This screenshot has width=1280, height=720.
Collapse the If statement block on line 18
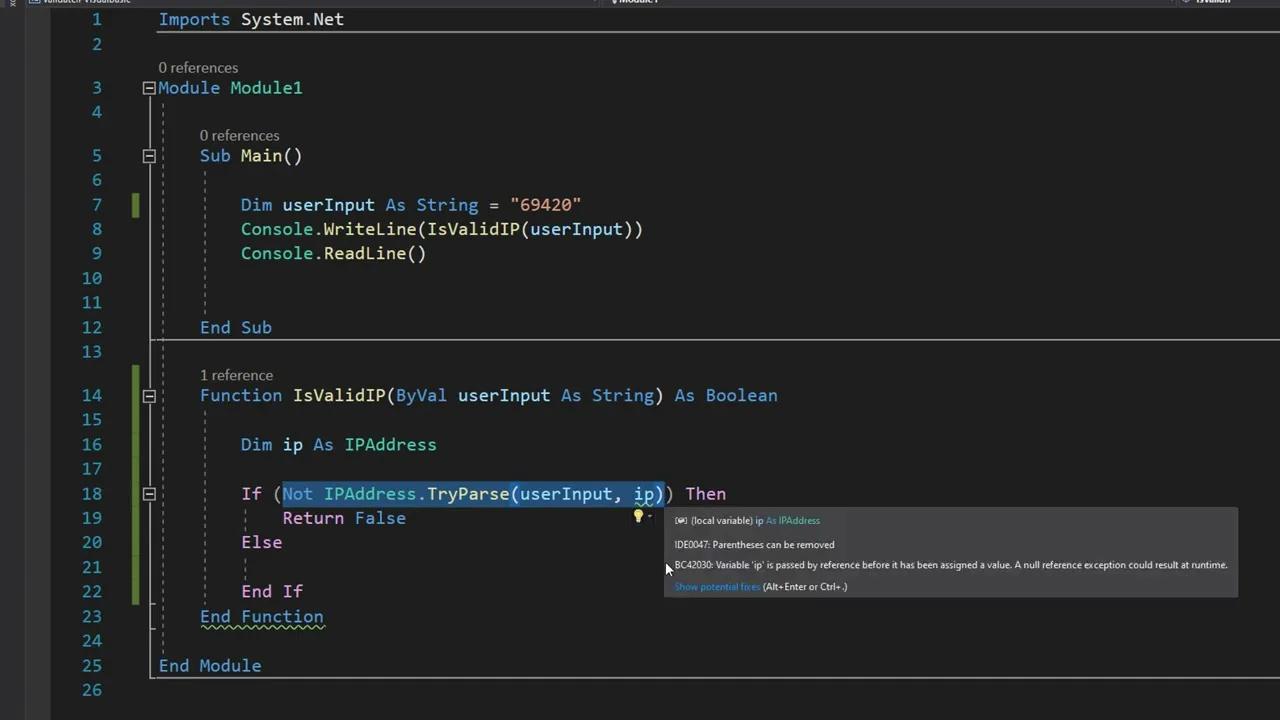tap(148, 494)
